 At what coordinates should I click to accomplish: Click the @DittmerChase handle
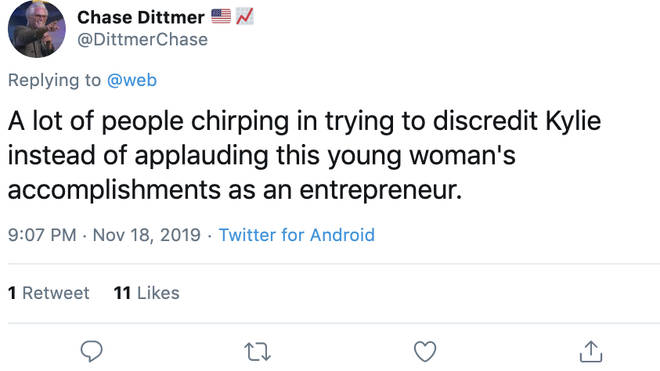(x=142, y=40)
